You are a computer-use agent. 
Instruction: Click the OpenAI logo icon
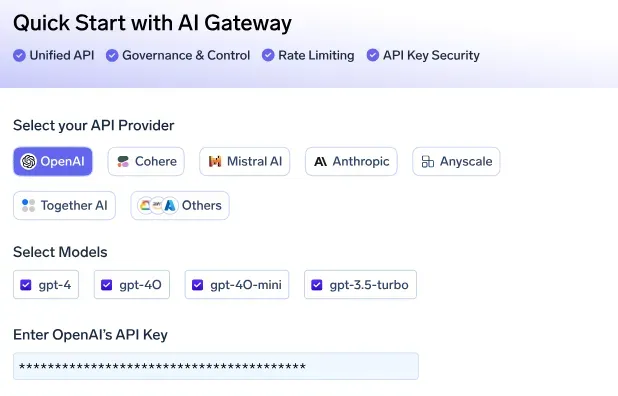pos(29,162)
